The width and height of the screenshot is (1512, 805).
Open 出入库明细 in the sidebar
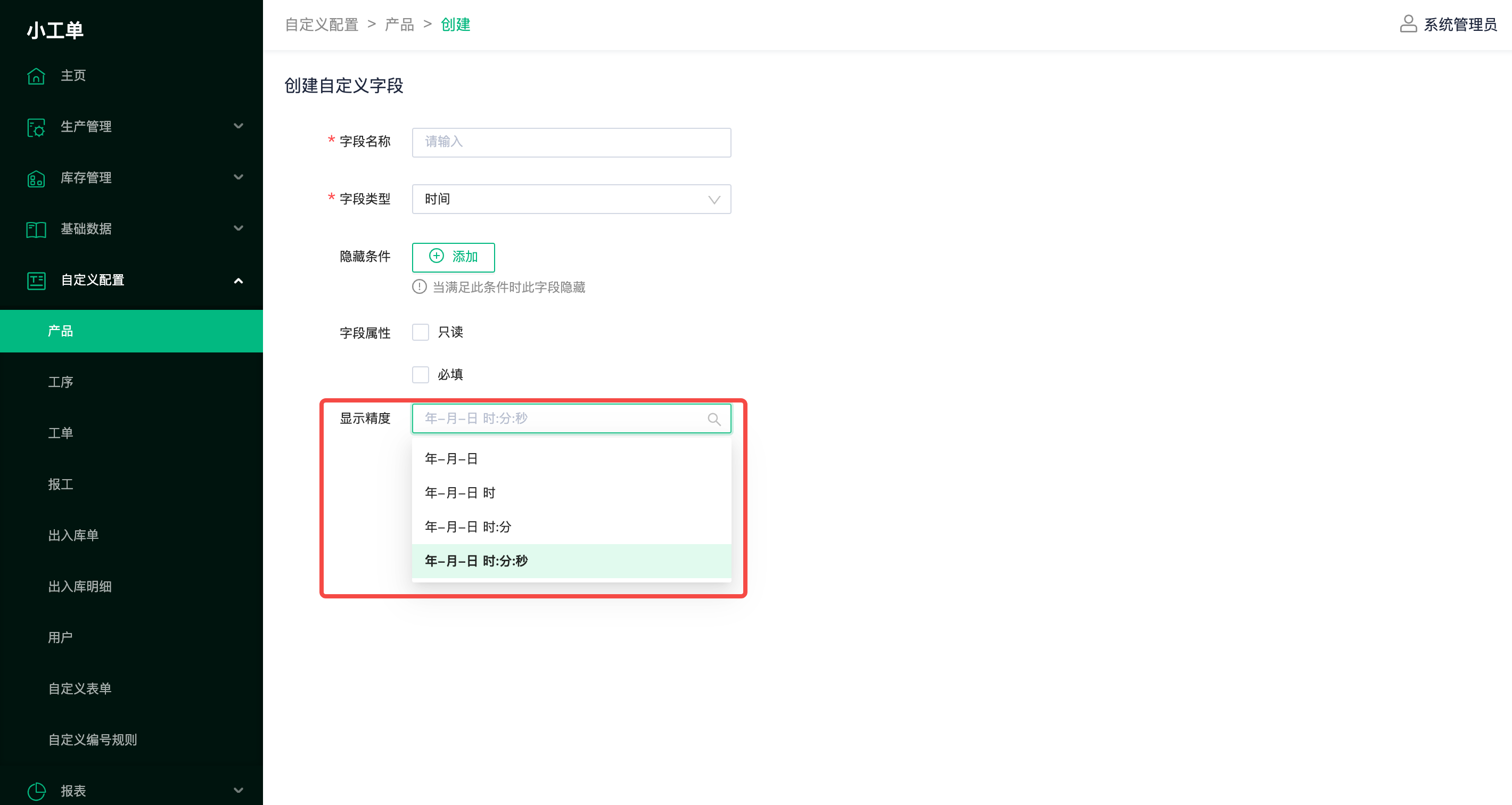point(132,587)
